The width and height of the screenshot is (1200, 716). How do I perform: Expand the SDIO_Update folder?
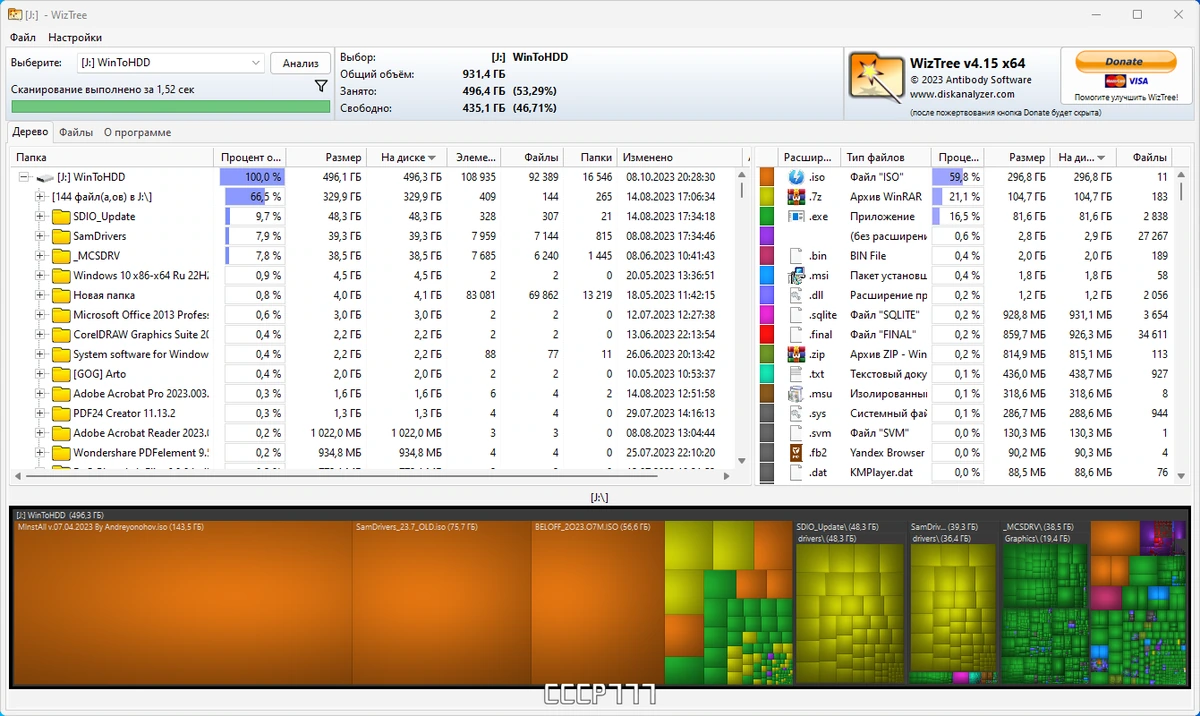(x=41, y=216)
